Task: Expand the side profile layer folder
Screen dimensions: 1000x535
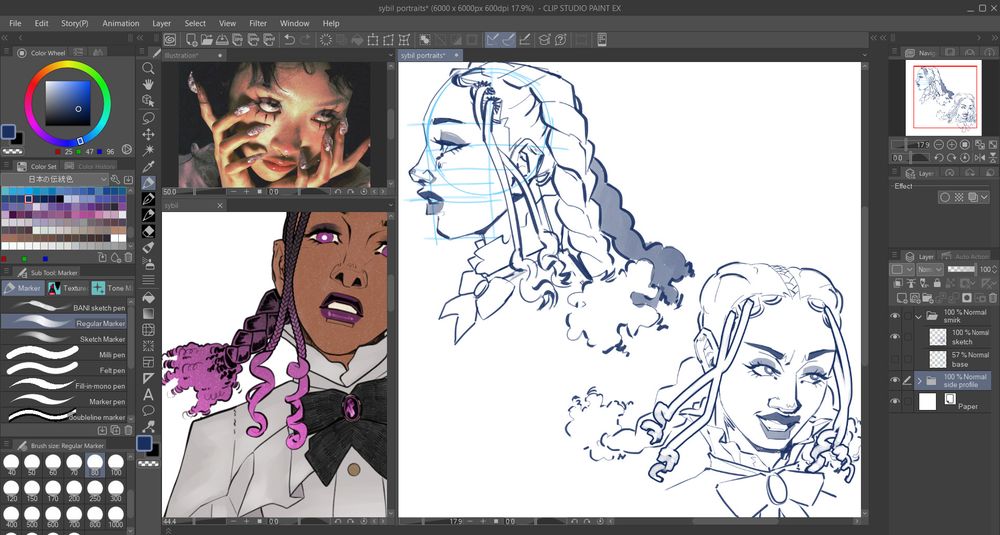Action: tap(919, 381)
